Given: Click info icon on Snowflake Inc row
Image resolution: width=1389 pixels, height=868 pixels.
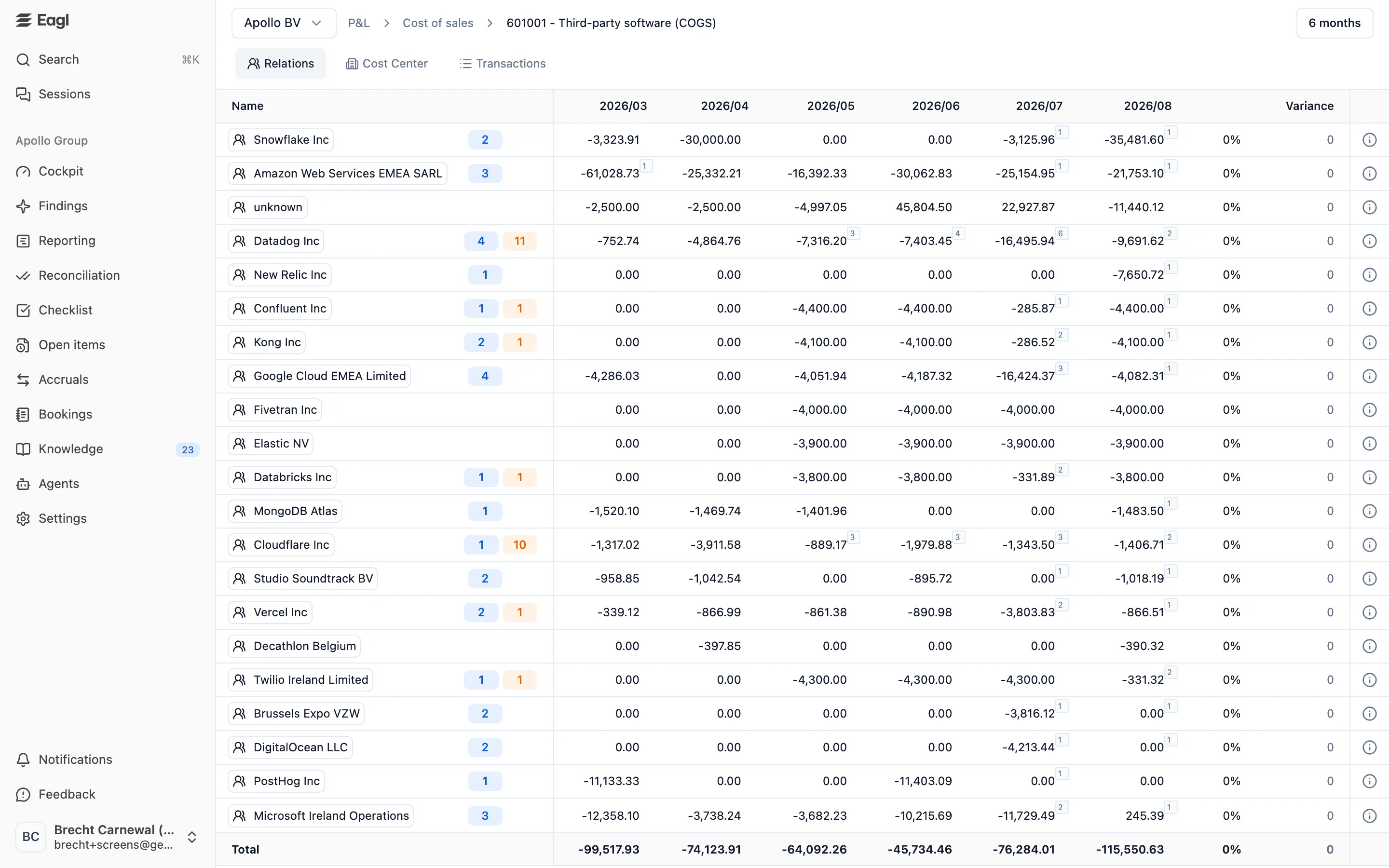Looking at the screenshot, I should [1370, 140].
